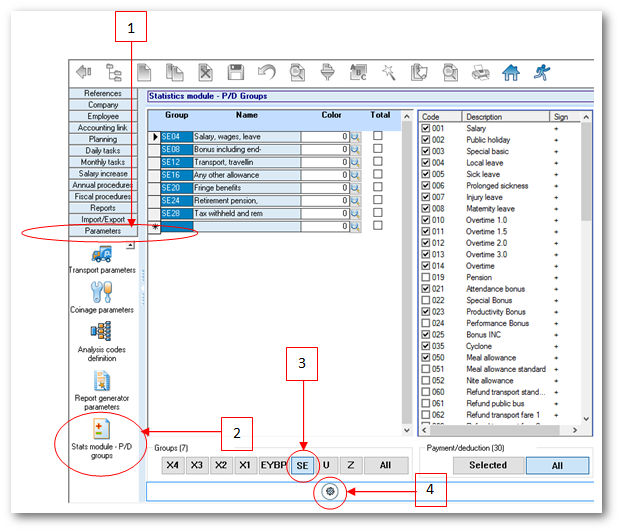Open color lookup for SE20 row

point(354,188)
